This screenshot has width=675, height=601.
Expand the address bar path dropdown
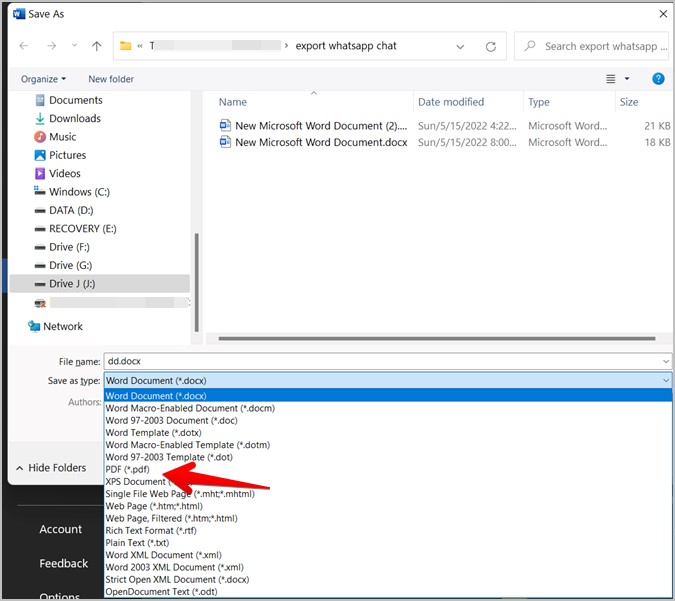point(460,46)
